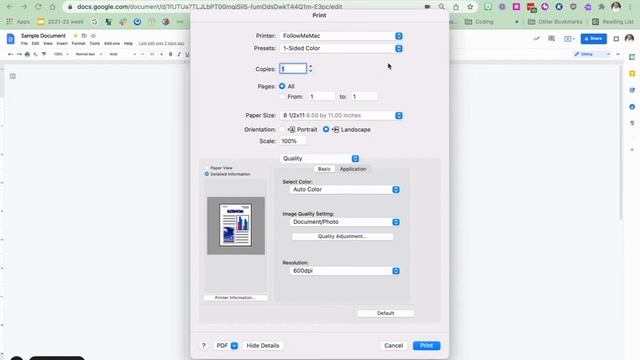Choose Portrait orientation
The height and width of the screenshot is (360, 640).
pyautogui.click(x=282, y=129)
